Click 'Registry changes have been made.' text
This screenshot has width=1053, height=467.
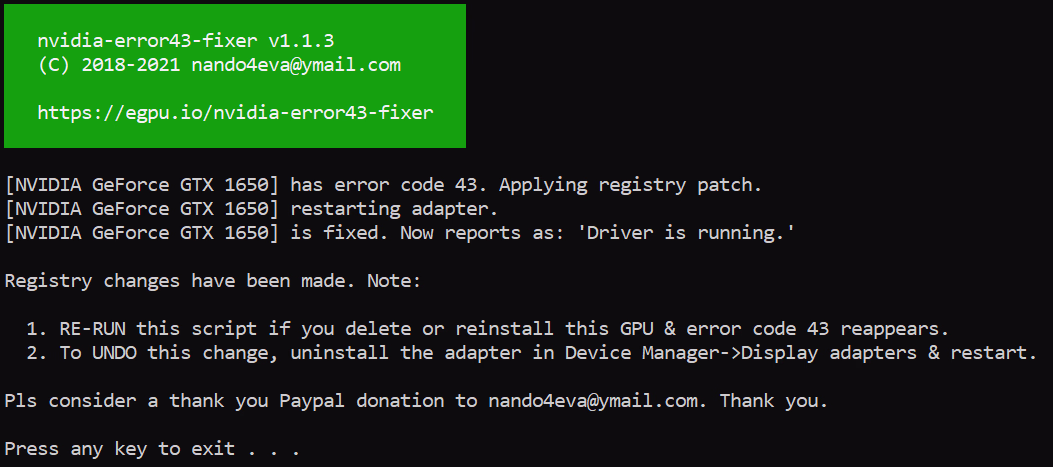[180, 281]
